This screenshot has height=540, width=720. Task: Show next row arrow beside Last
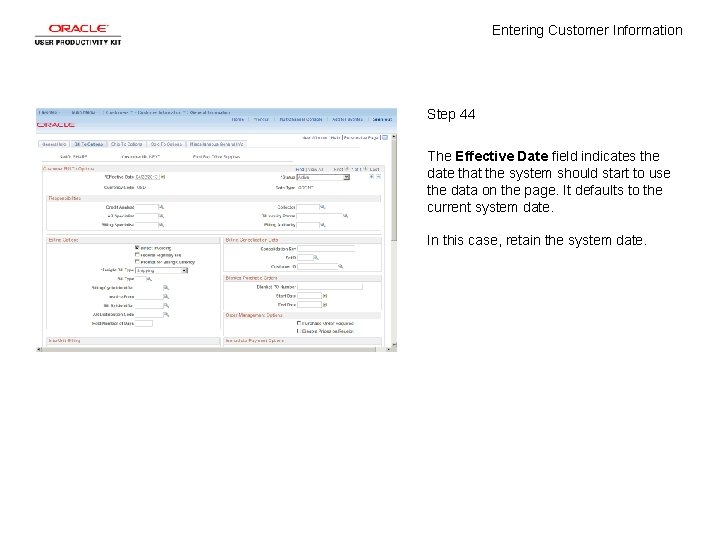tap(366, 169)
